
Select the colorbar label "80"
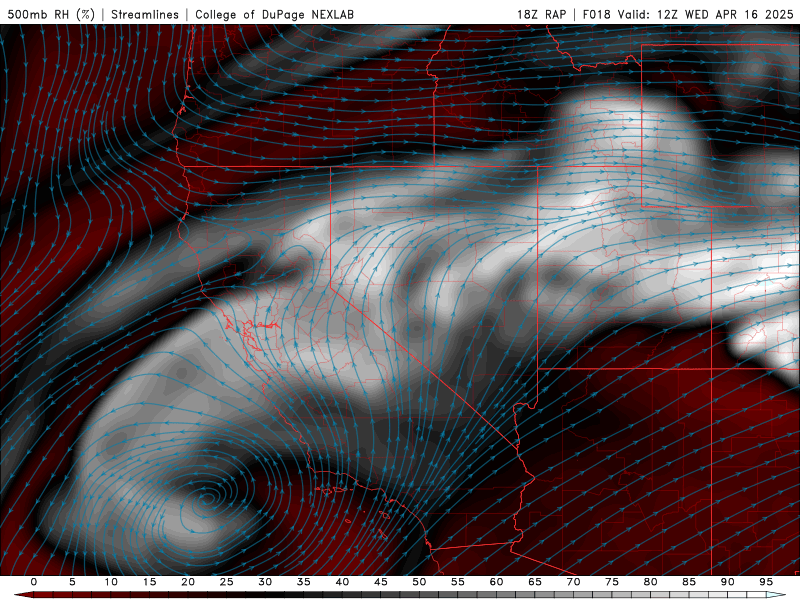point(650,582)
